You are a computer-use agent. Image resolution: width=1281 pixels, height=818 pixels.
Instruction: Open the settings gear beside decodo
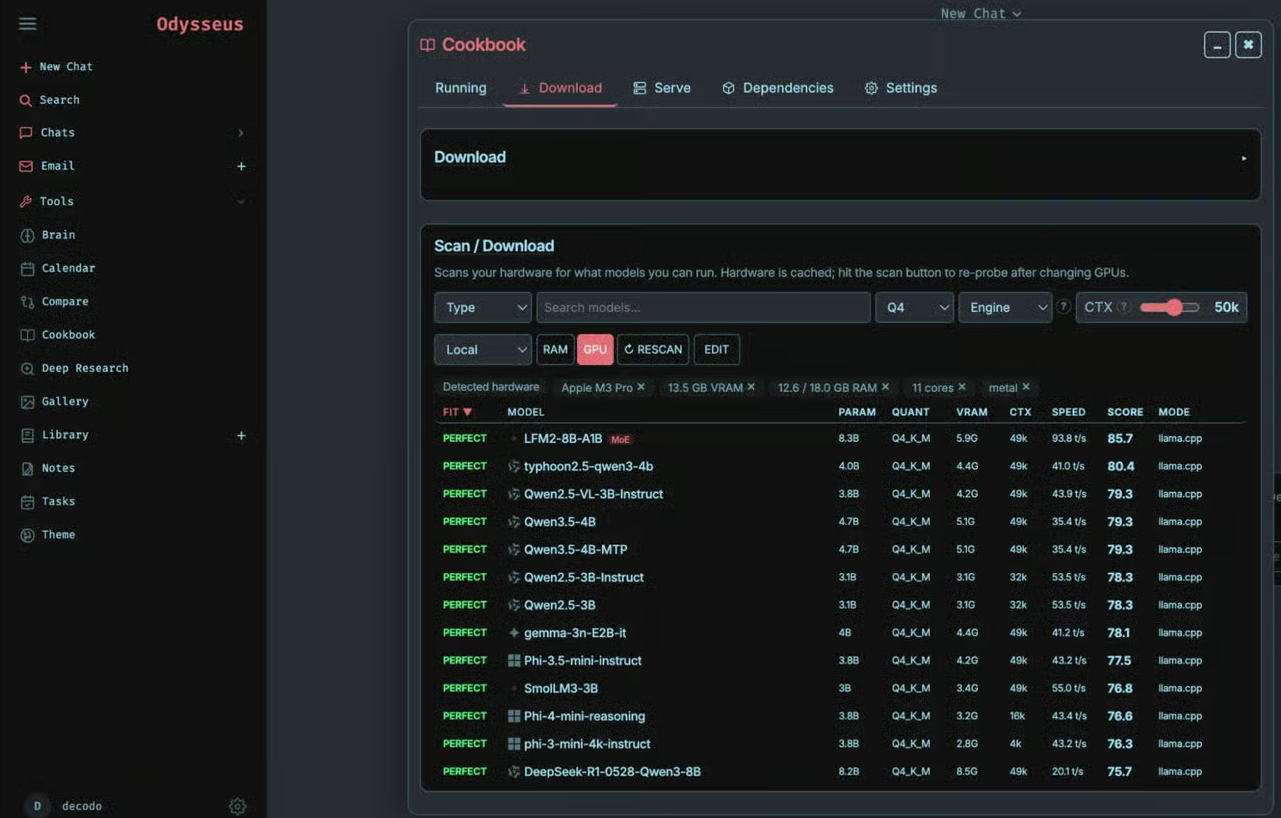click(x=237, y=806)
